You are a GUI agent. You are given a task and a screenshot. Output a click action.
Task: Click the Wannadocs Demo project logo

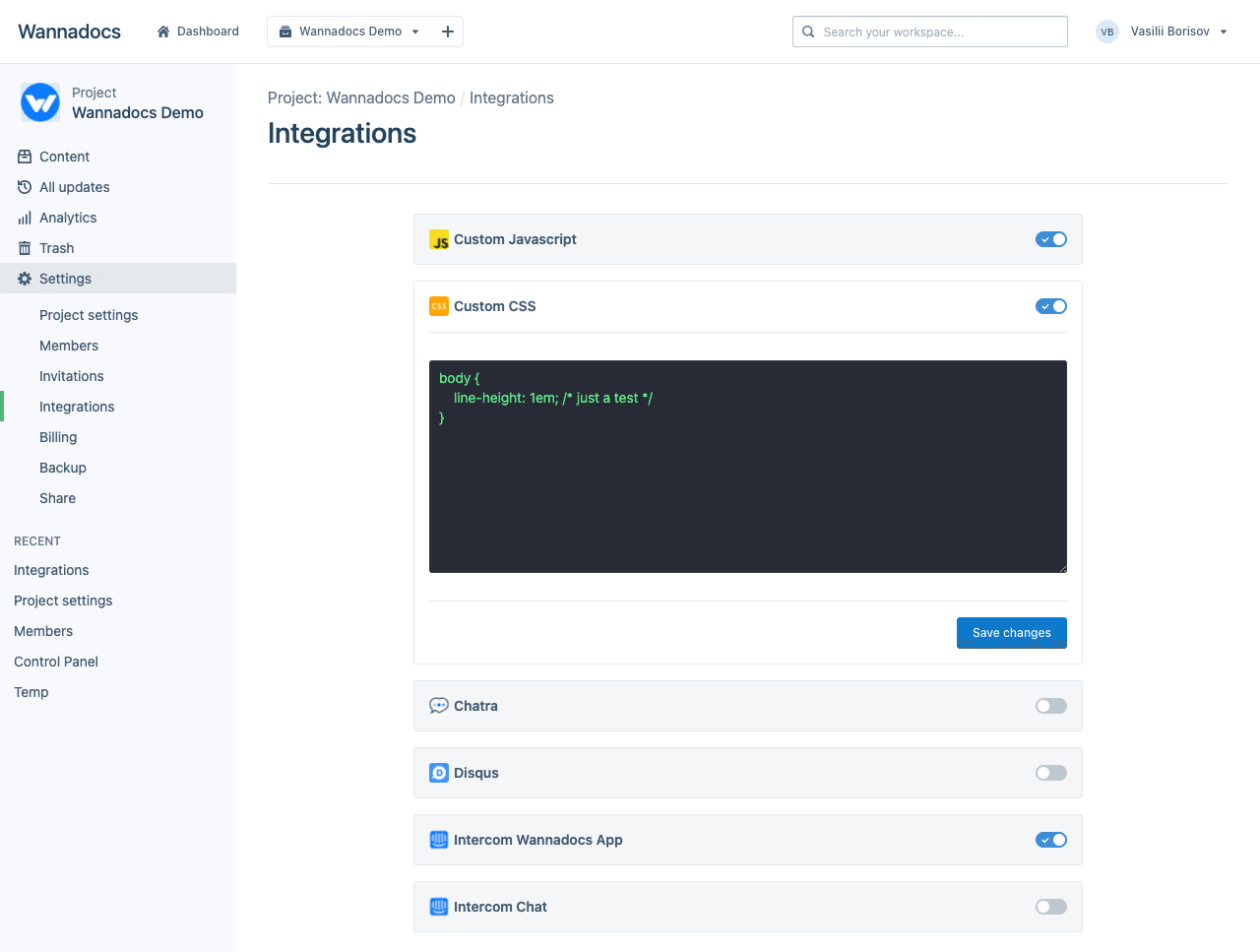pos(40,102)
